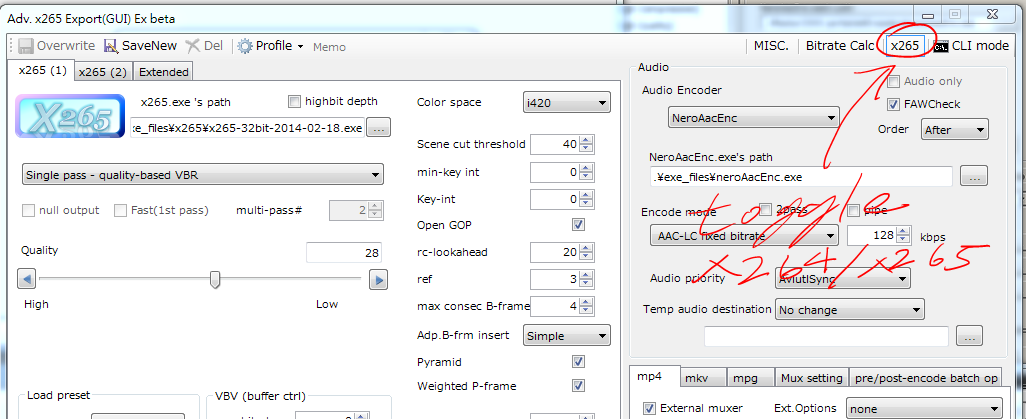The height and width of the screenshot is (419, 1026).
Task: Enable highbit depth checkbox
Action: coord(294,101)
